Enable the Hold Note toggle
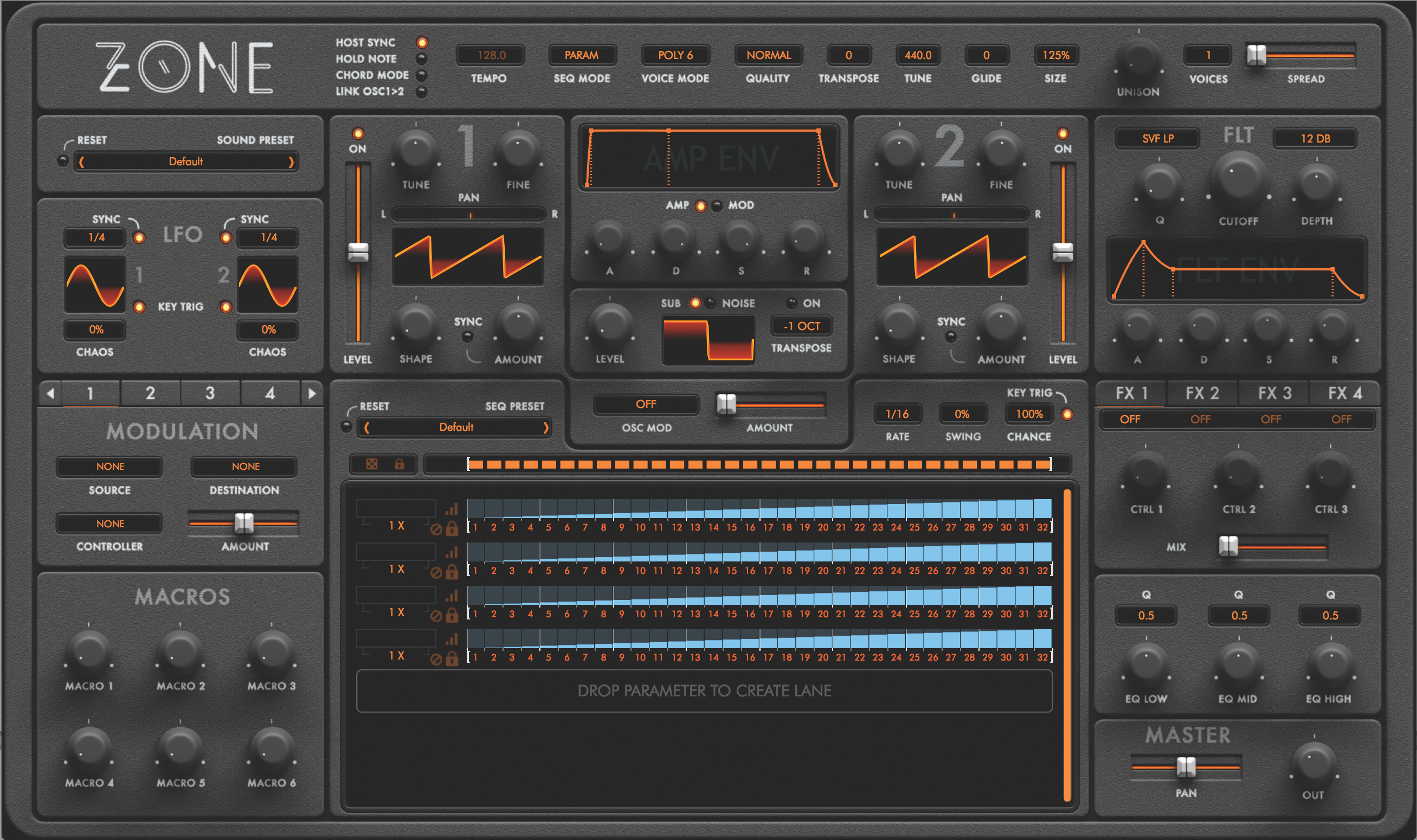 422,59
